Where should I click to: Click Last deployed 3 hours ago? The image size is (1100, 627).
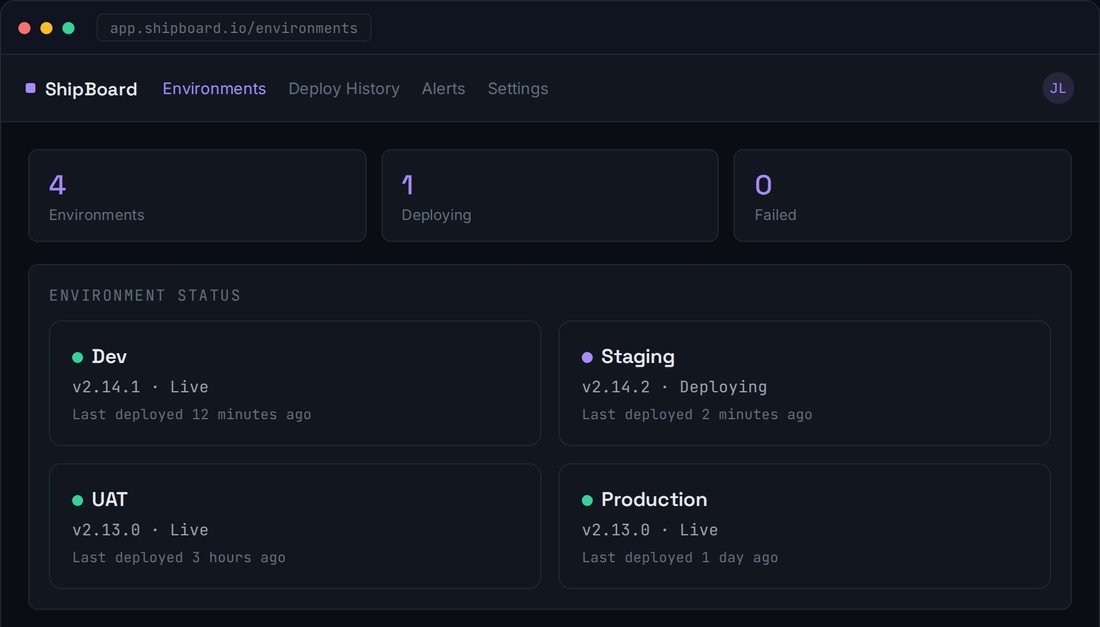point(179,558)
